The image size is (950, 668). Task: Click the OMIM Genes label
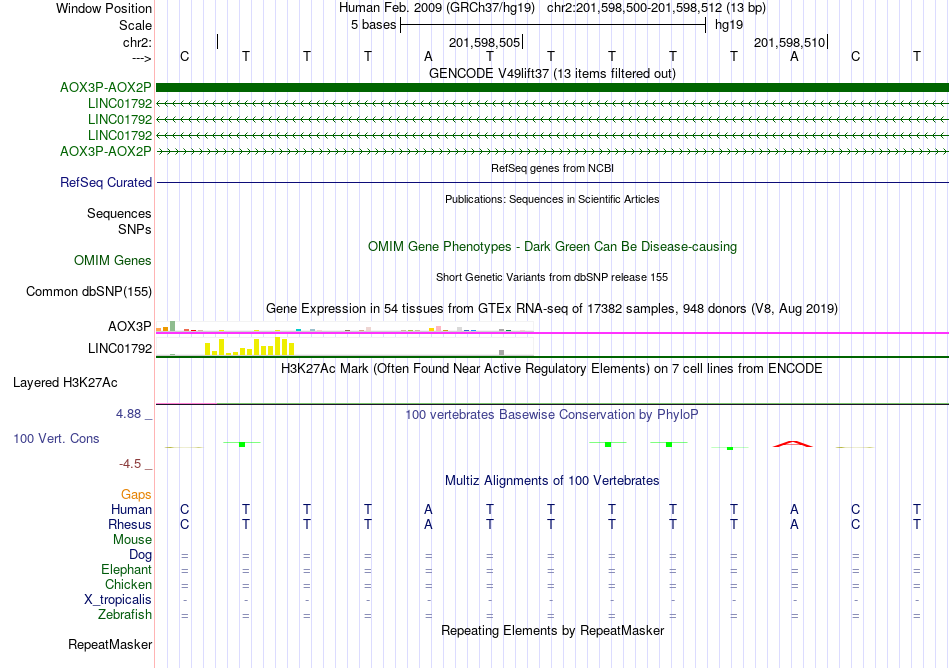pos(113,260)
